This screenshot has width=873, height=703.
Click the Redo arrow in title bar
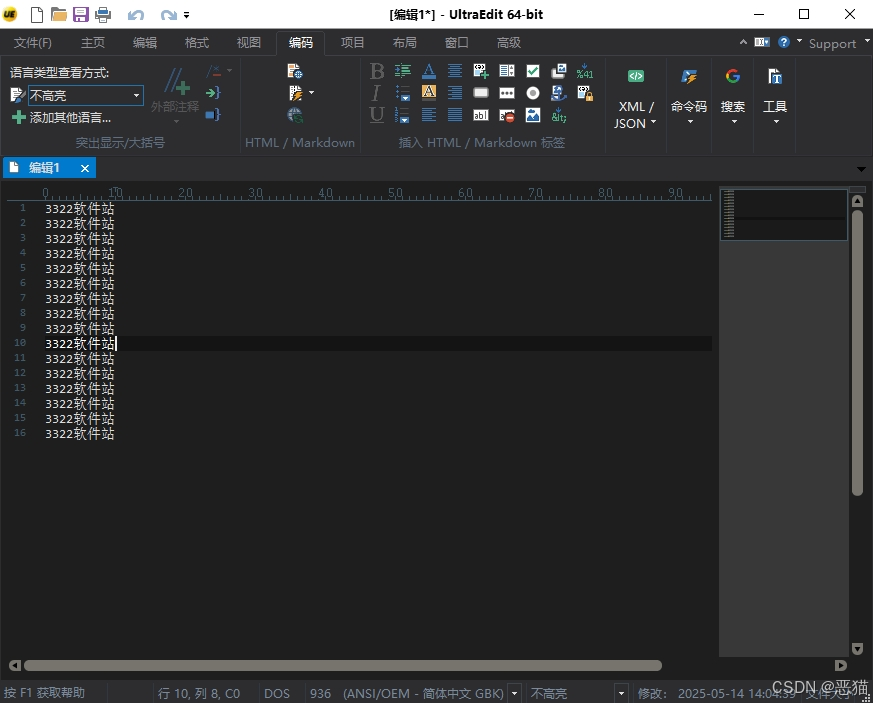point(169,15)
